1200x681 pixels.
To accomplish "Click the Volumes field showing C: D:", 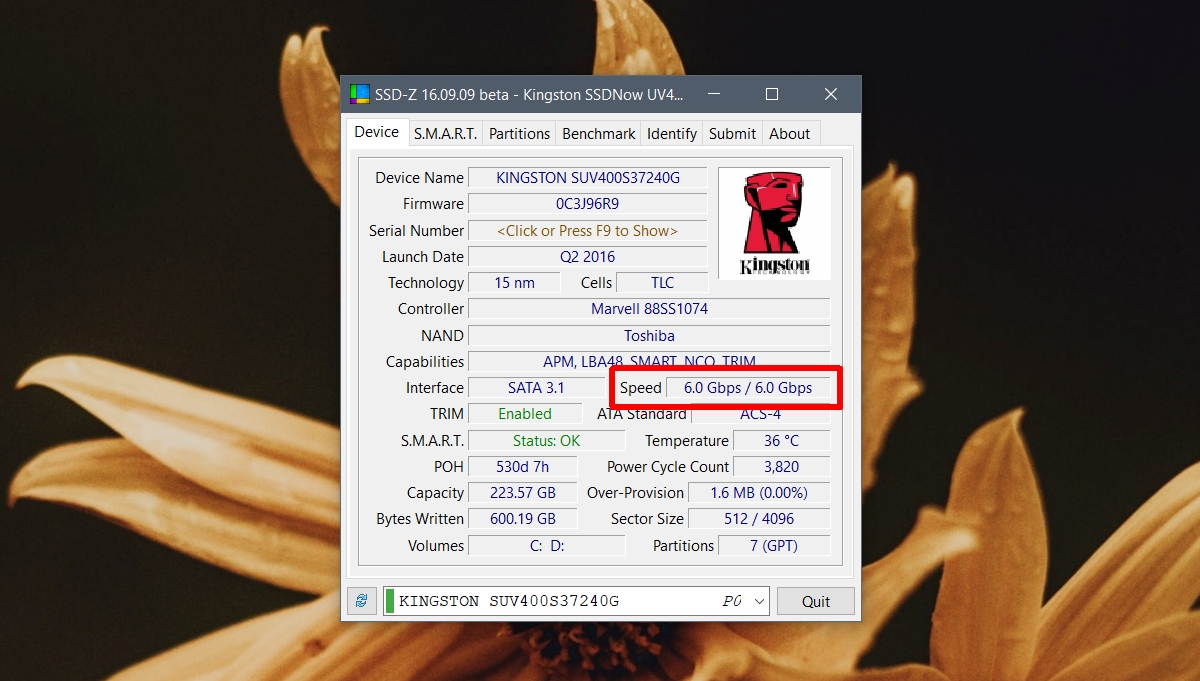I will click(547, 545).
